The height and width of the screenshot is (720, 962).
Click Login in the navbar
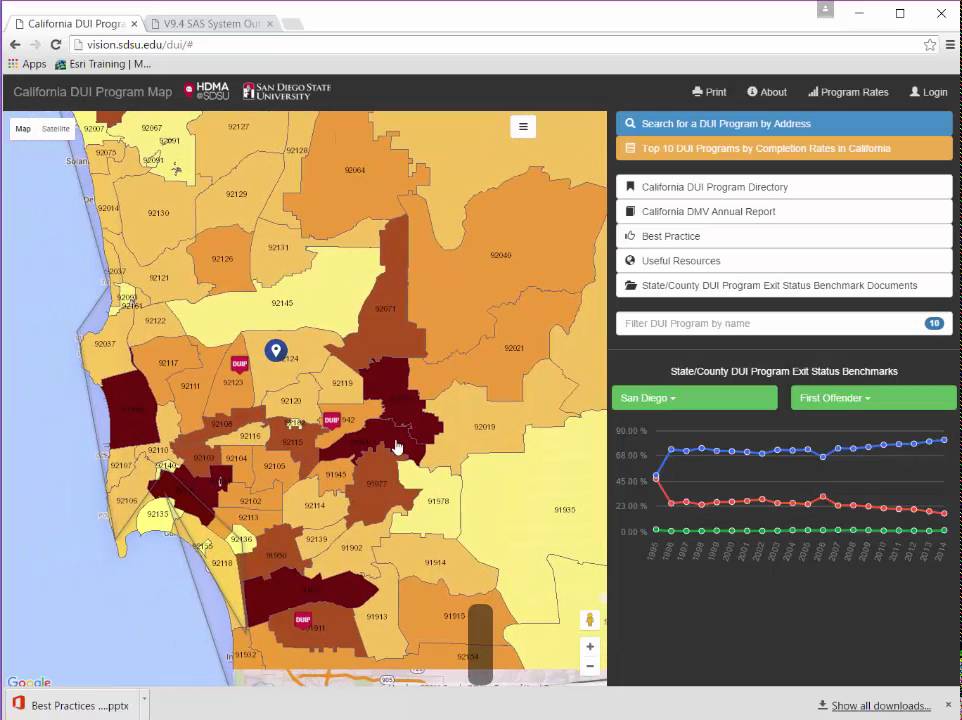(x=928, y=92)
